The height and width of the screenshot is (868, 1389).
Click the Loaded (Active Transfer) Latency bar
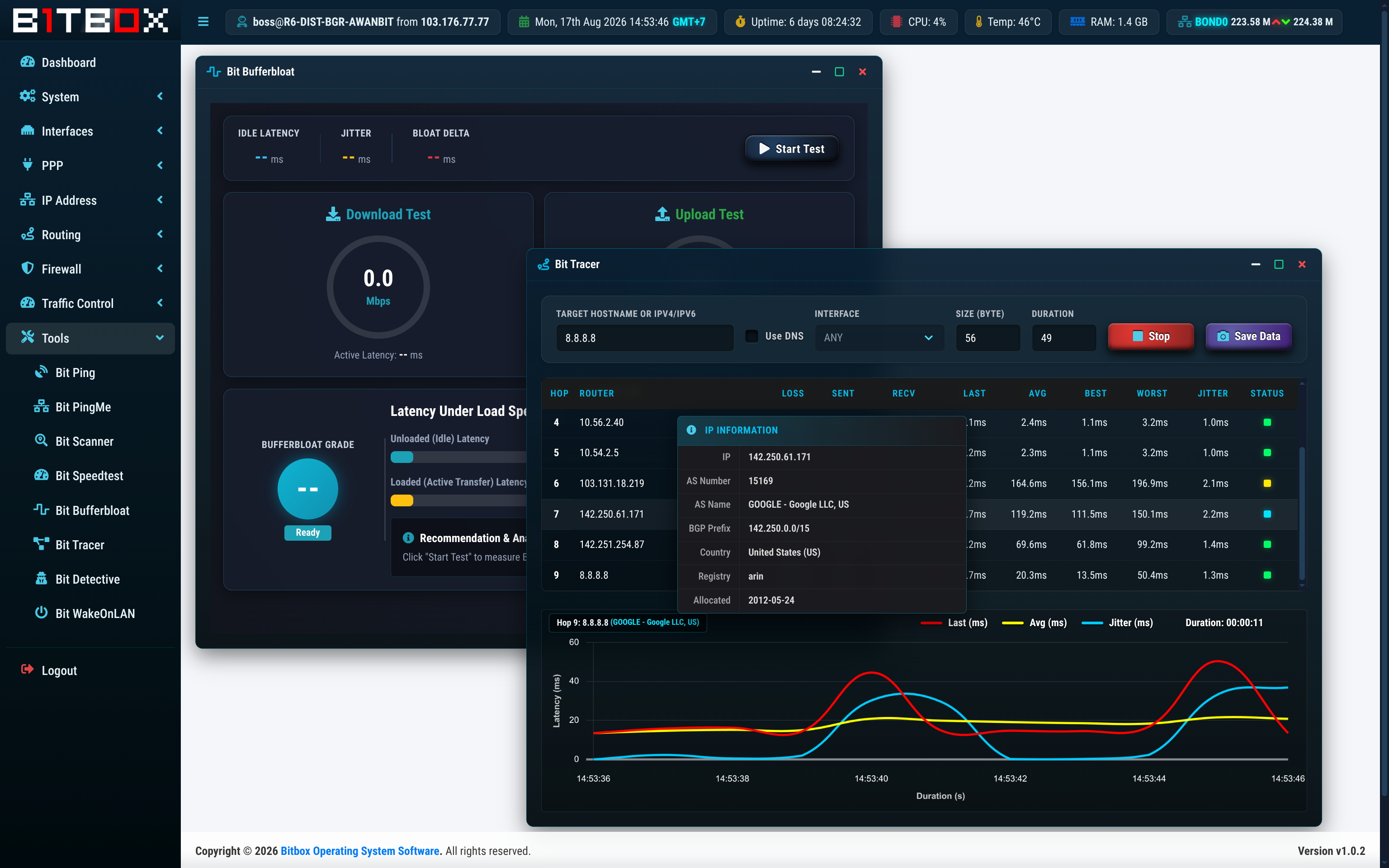(x=458, y=500)
